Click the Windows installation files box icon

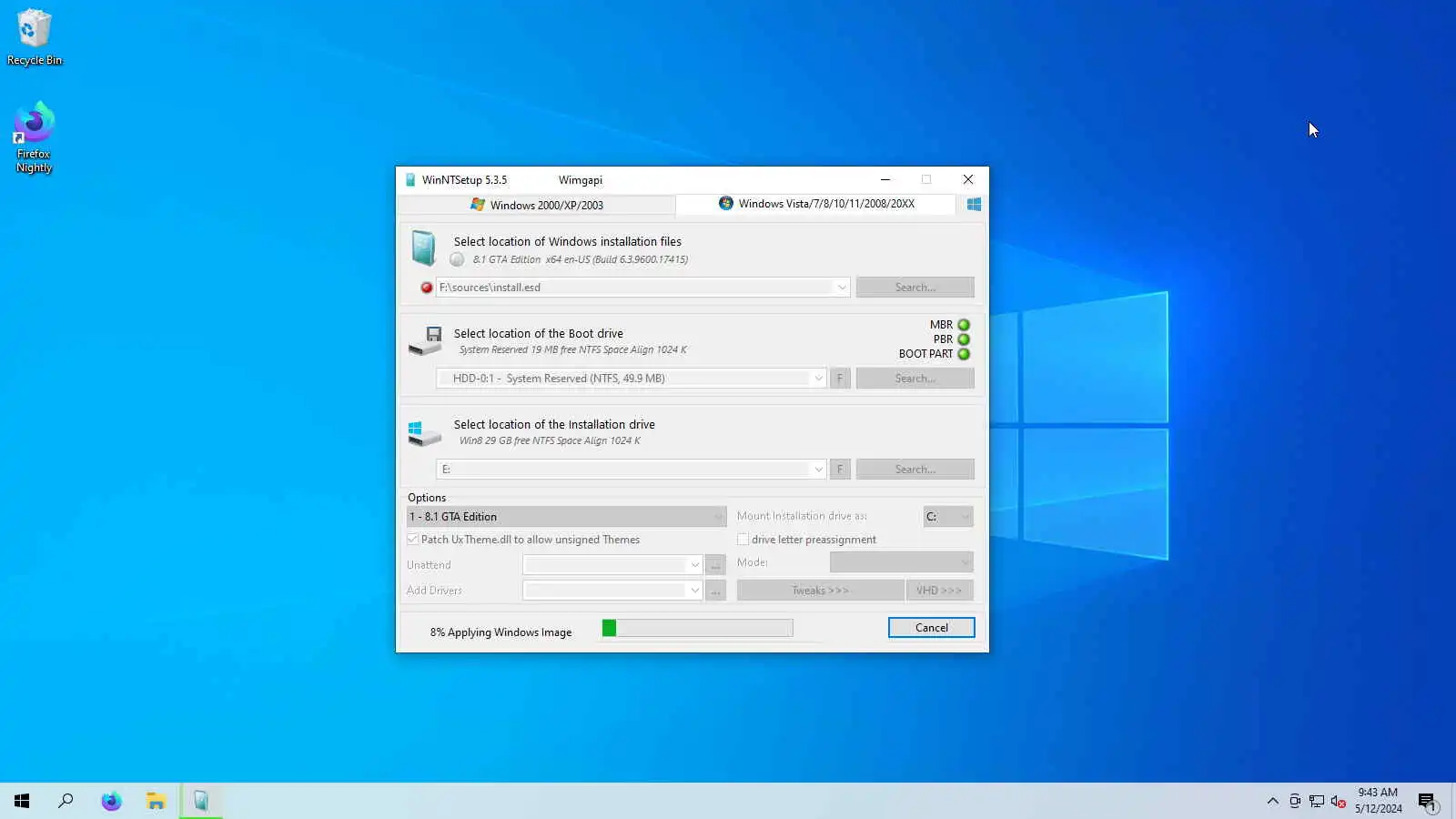(423, 248)
